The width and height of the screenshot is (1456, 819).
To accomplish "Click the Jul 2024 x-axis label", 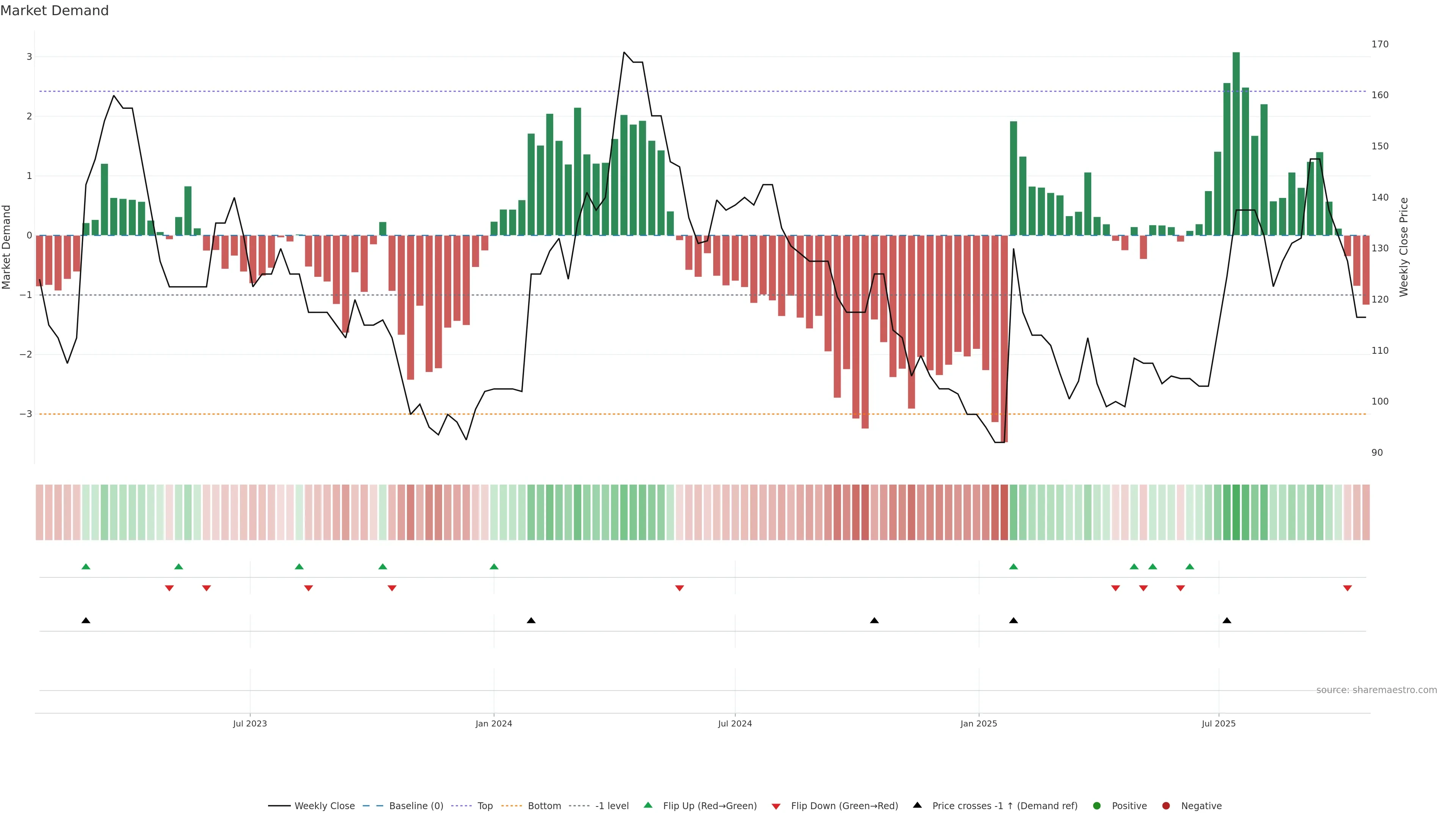I will click(735, 723).
